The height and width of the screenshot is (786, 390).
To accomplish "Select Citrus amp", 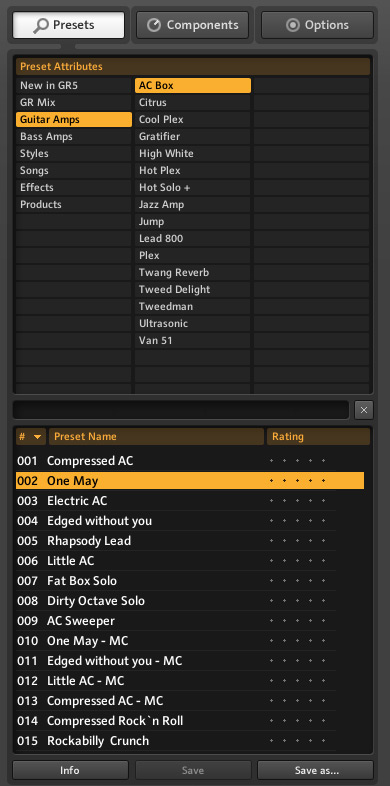I will 192,103.
